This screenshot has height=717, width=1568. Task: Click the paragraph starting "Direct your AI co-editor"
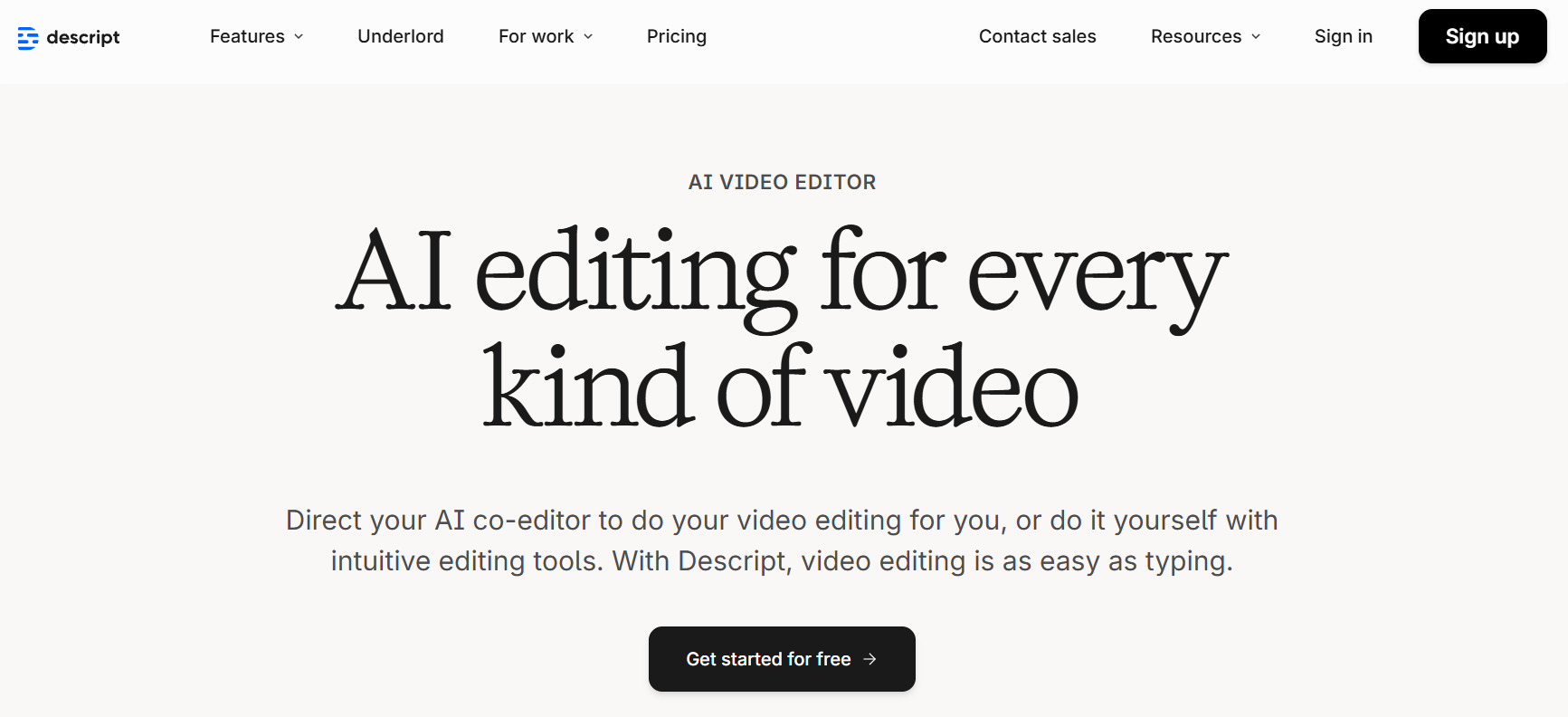(x=782, y=521)
